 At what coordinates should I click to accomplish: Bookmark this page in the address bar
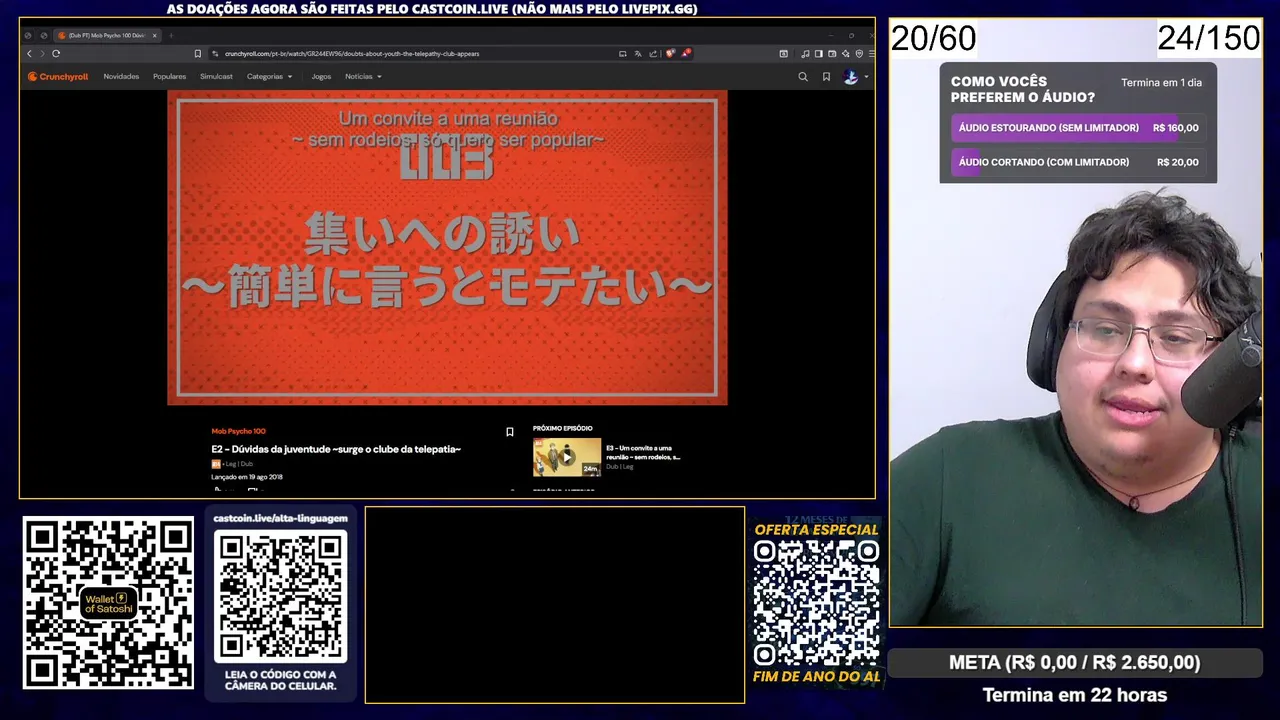click(198, 53)
